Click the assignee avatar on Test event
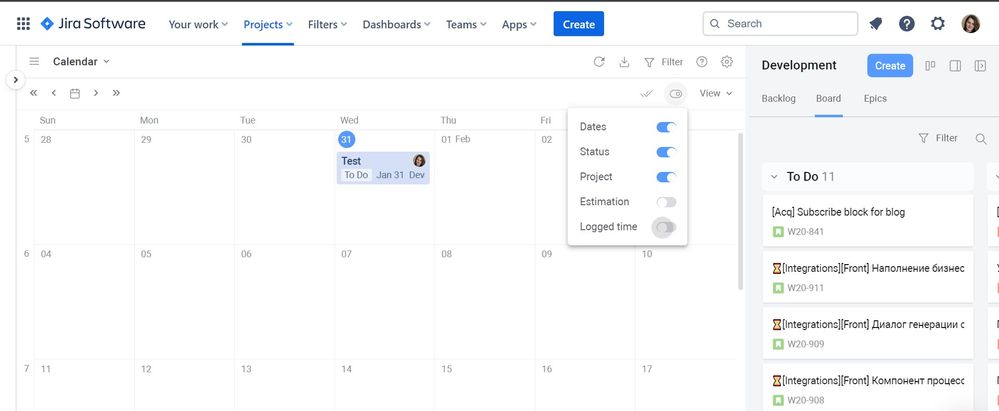The height and width of the screenshot is (411, 999). click(x=419, y=161)
